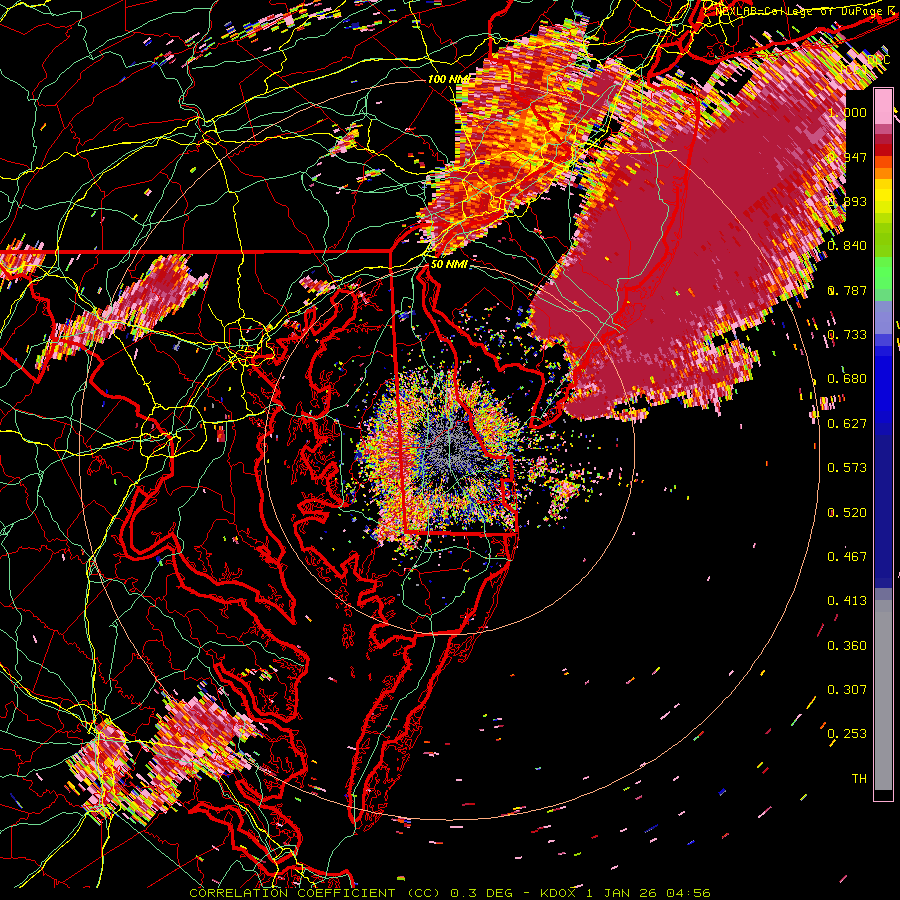Click the 0.947 legend value

(x=848, y=157)
